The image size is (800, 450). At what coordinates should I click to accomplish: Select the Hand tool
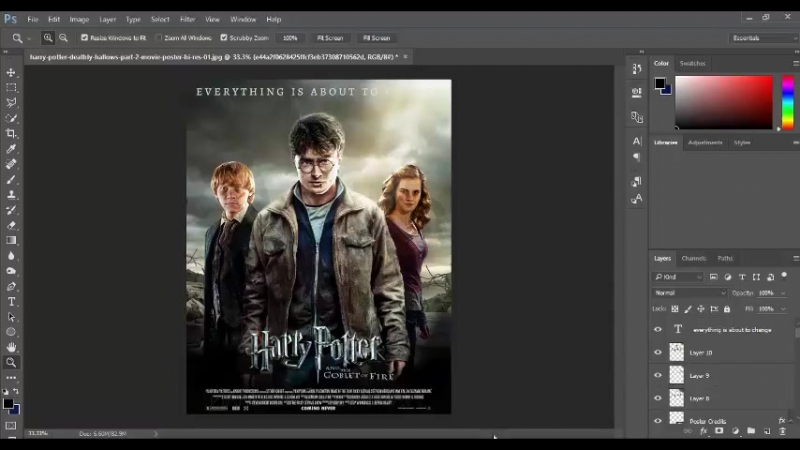pyautogui.click(x=11, y=347)
